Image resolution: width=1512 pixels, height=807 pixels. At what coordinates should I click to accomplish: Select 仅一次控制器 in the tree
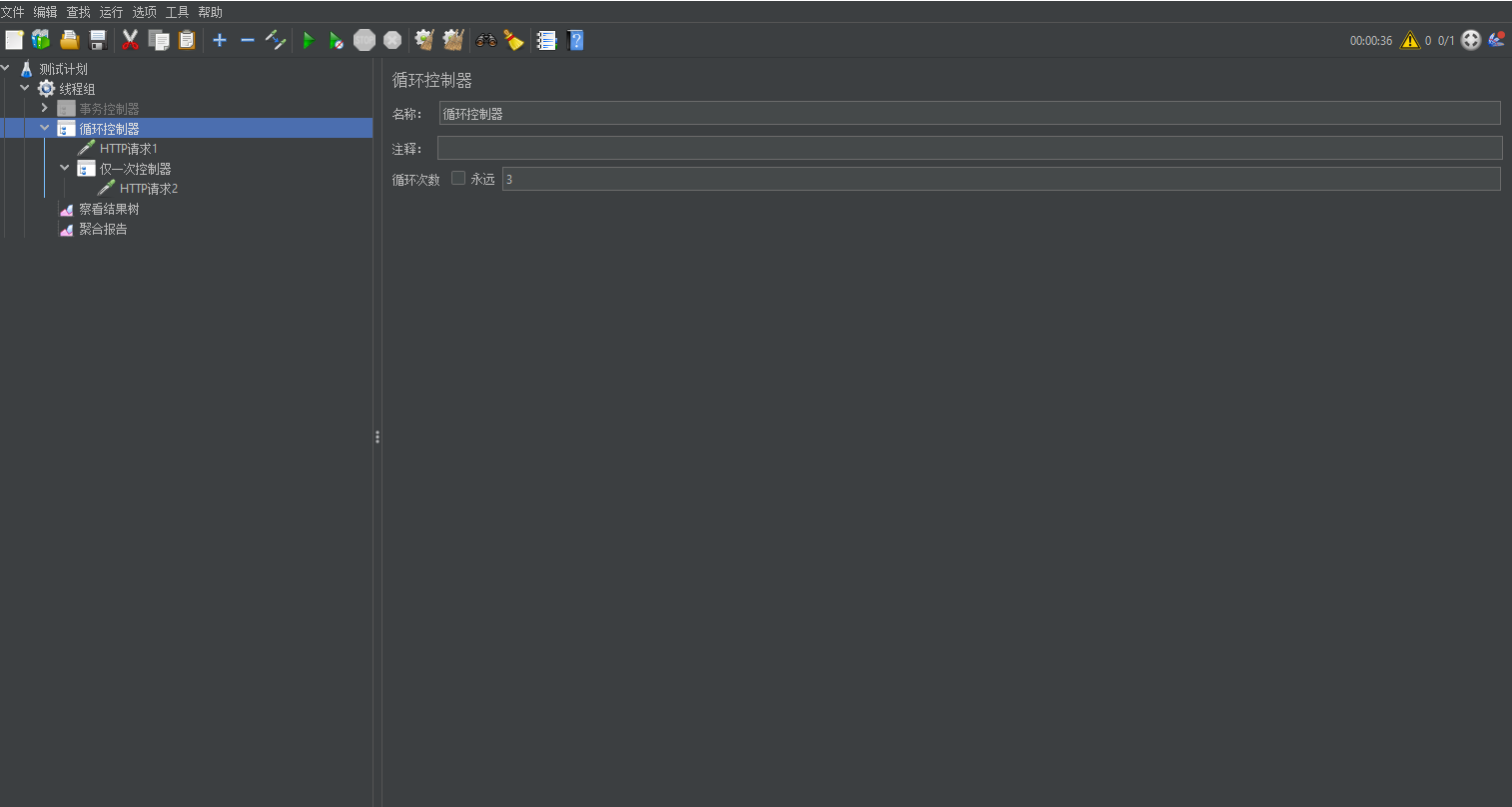[x=135, y=169]
